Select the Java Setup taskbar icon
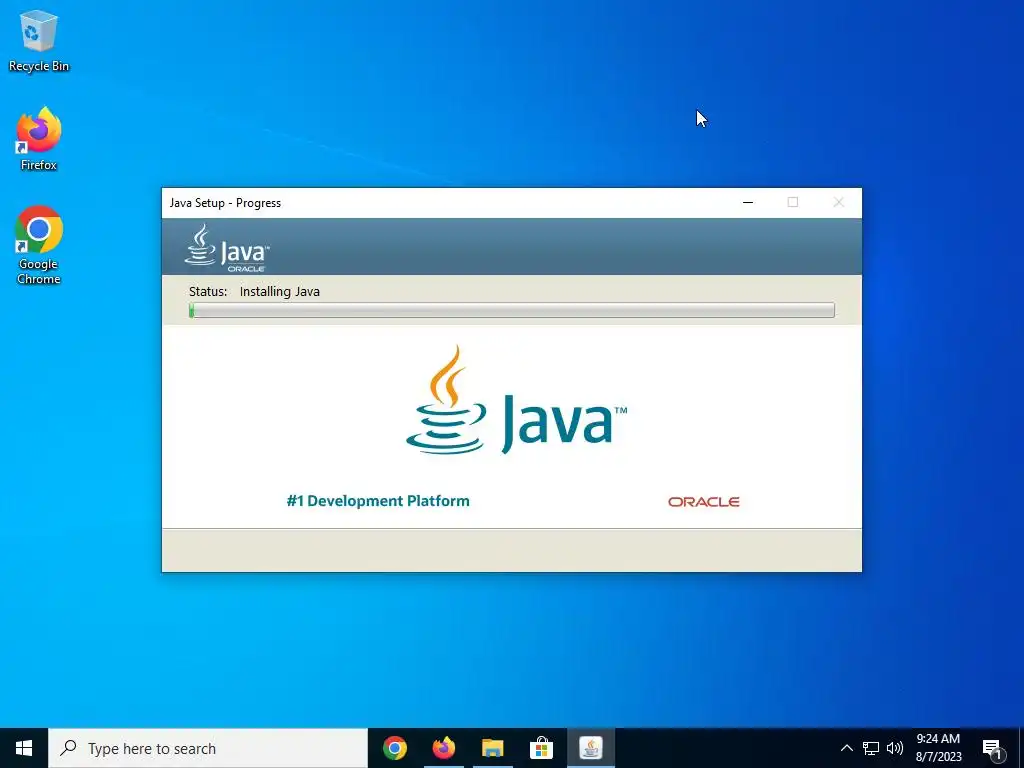Image resolution: width=1024 pixels, height=768 pixels. pos(590,748)
